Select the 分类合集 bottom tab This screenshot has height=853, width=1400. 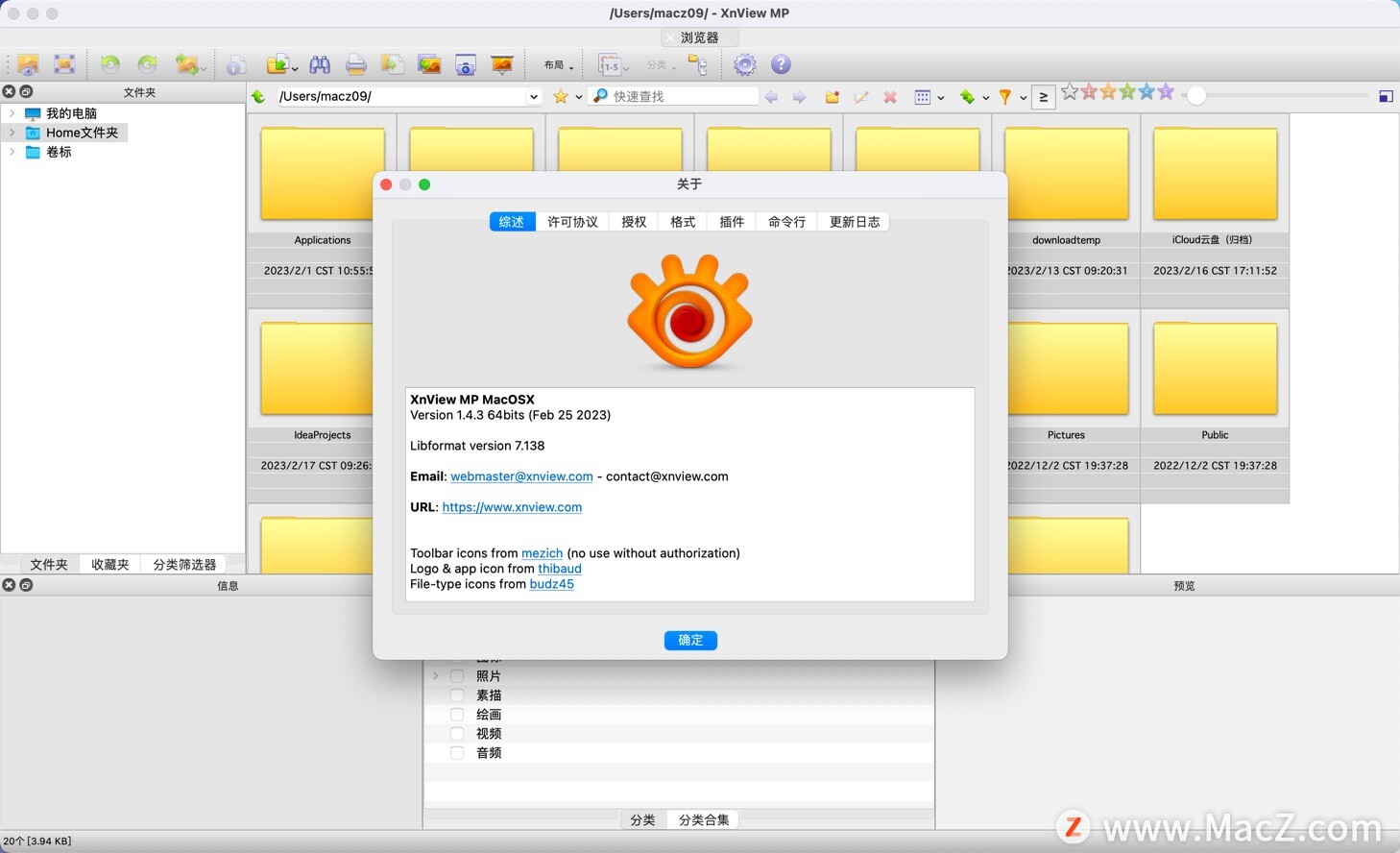[704, 820]
